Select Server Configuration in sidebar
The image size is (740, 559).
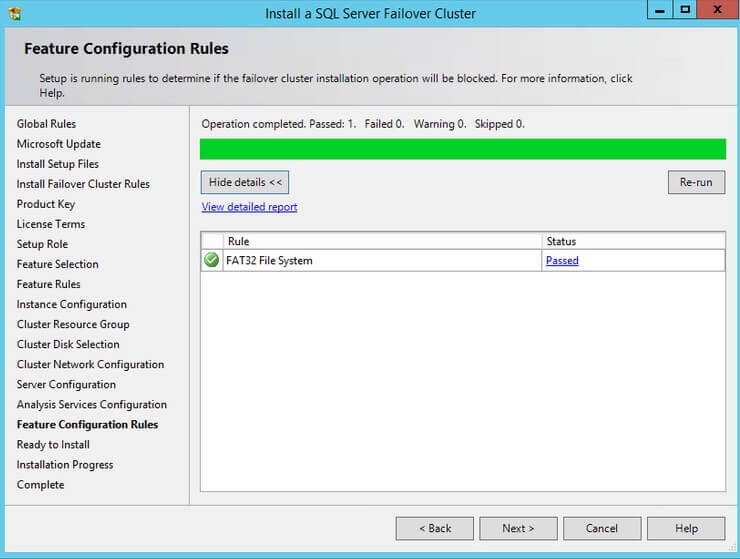[x=66, y=384]
